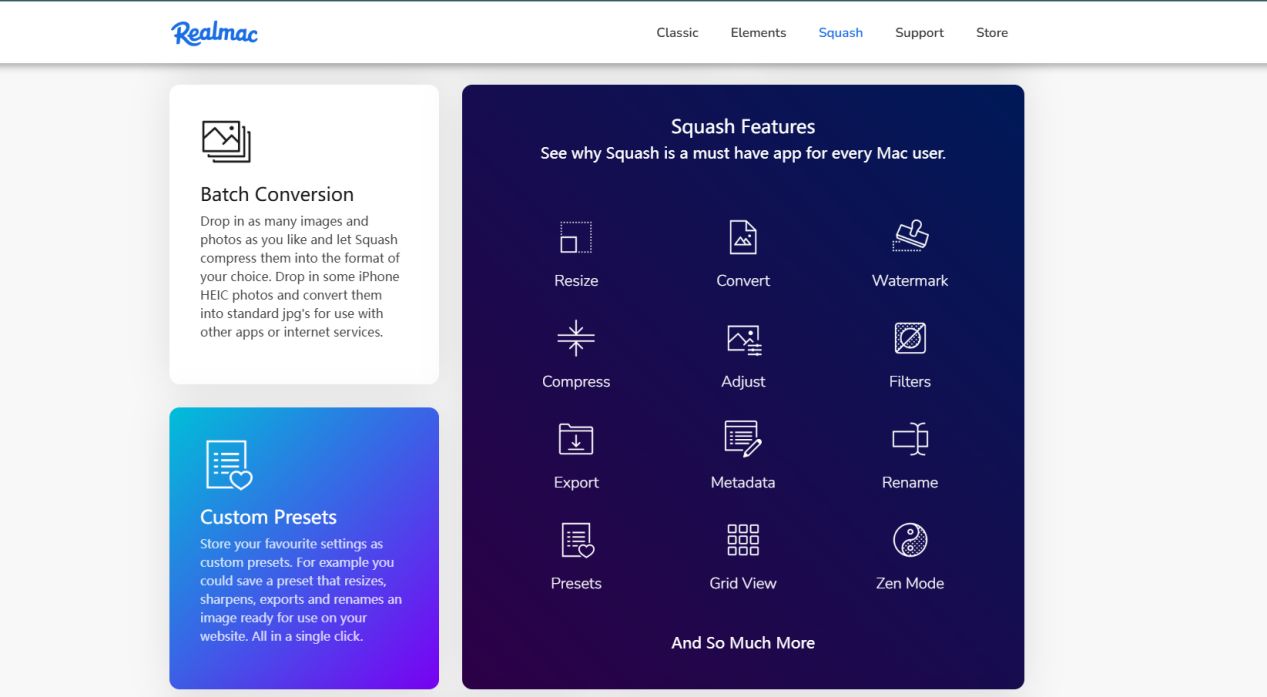
Task: Open the Elements menu item
Action: click(x=758, y=33)
